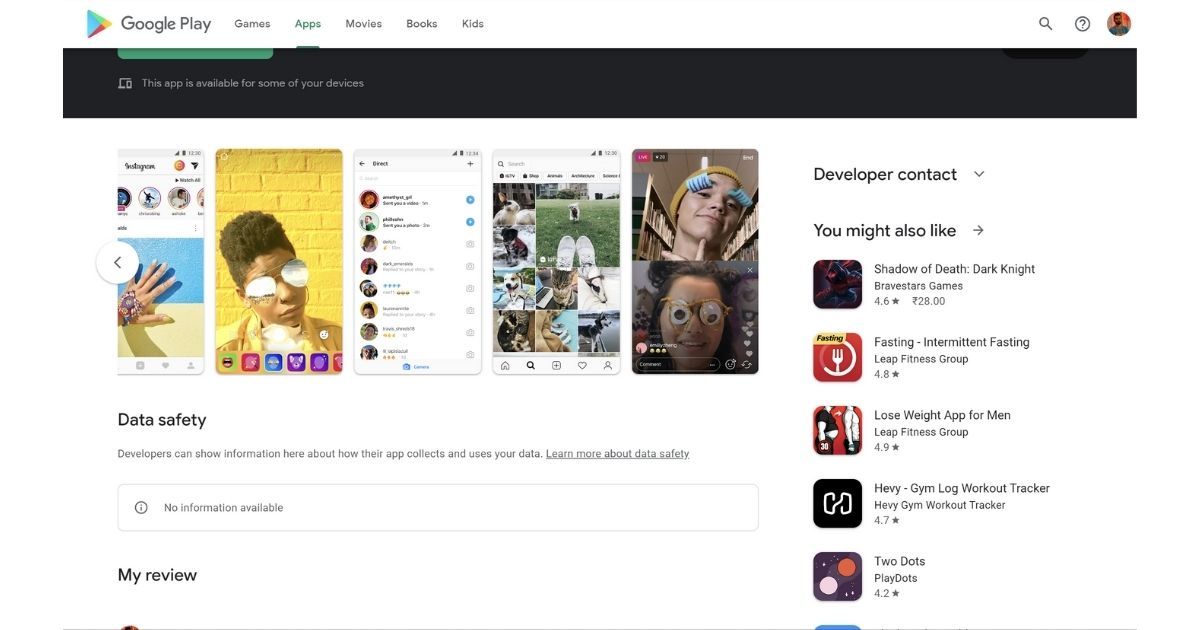Open Fasting - Intermittent Fasting app icon
This screenshot has width=1200, height=630.
837,358
